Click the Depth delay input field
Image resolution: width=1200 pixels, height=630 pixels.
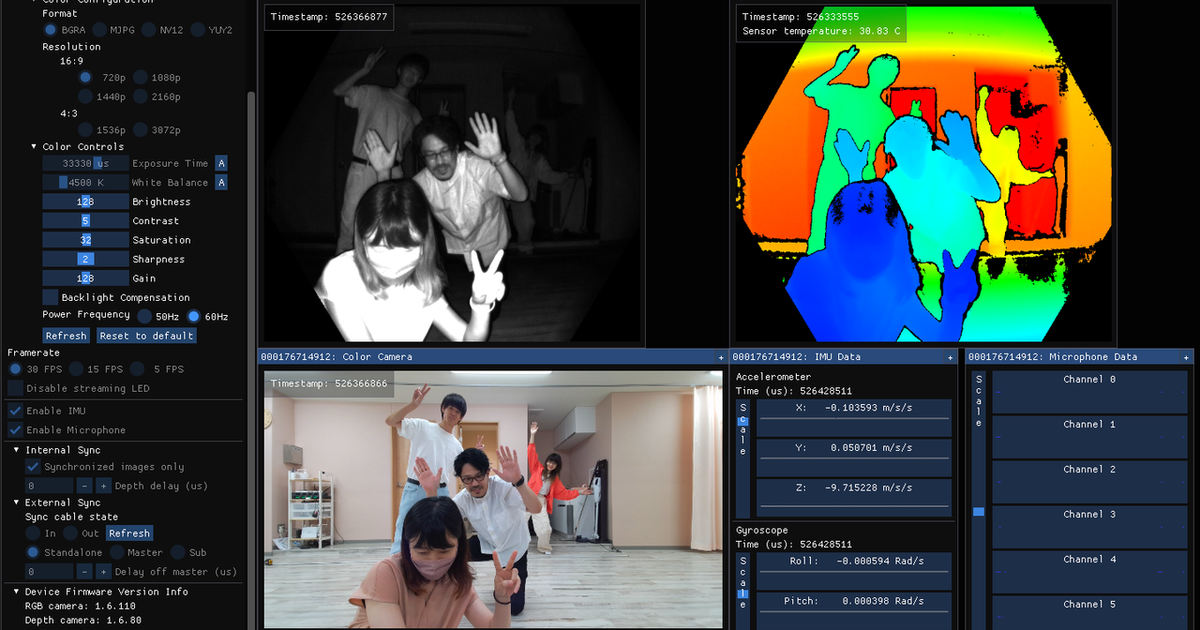click(x=50, y=486)
